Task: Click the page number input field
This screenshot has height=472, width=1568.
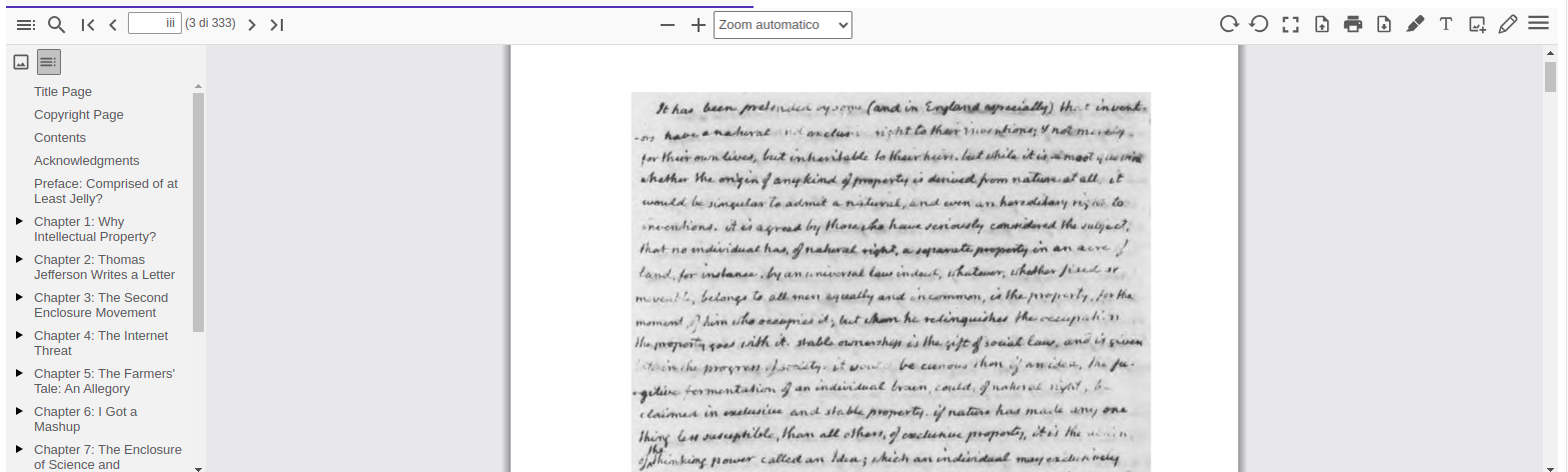Action: pyautogui.click(x=154, y=24)
